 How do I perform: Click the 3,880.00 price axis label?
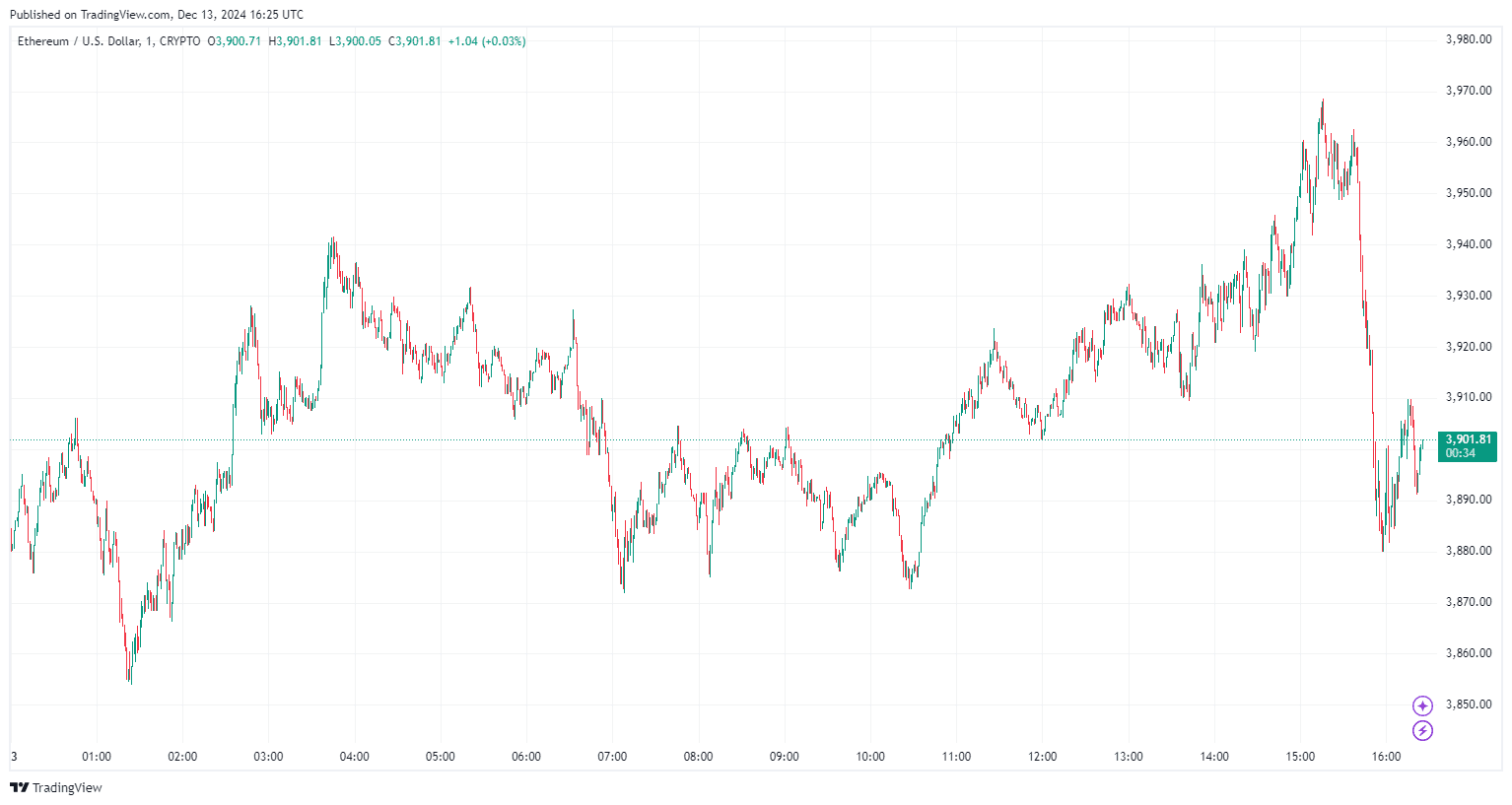[1469, 551]
